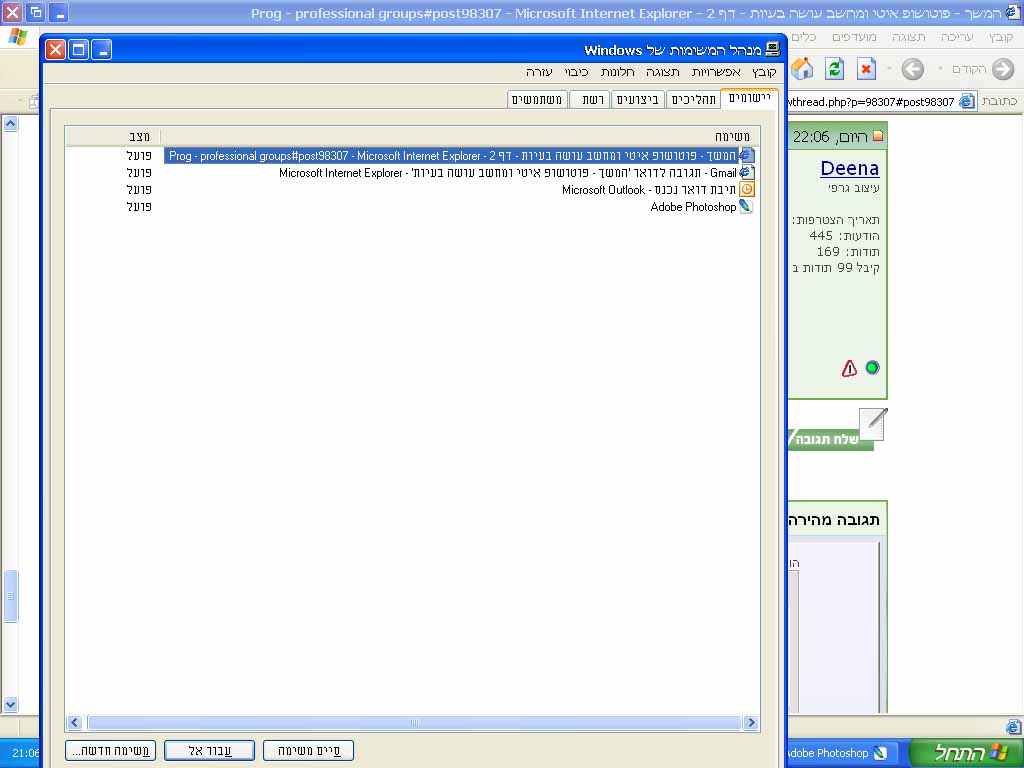Click the task list scrollbar right arrow
The width and height of the screenshot is (1024, 768).
click(x=750, y=722)
